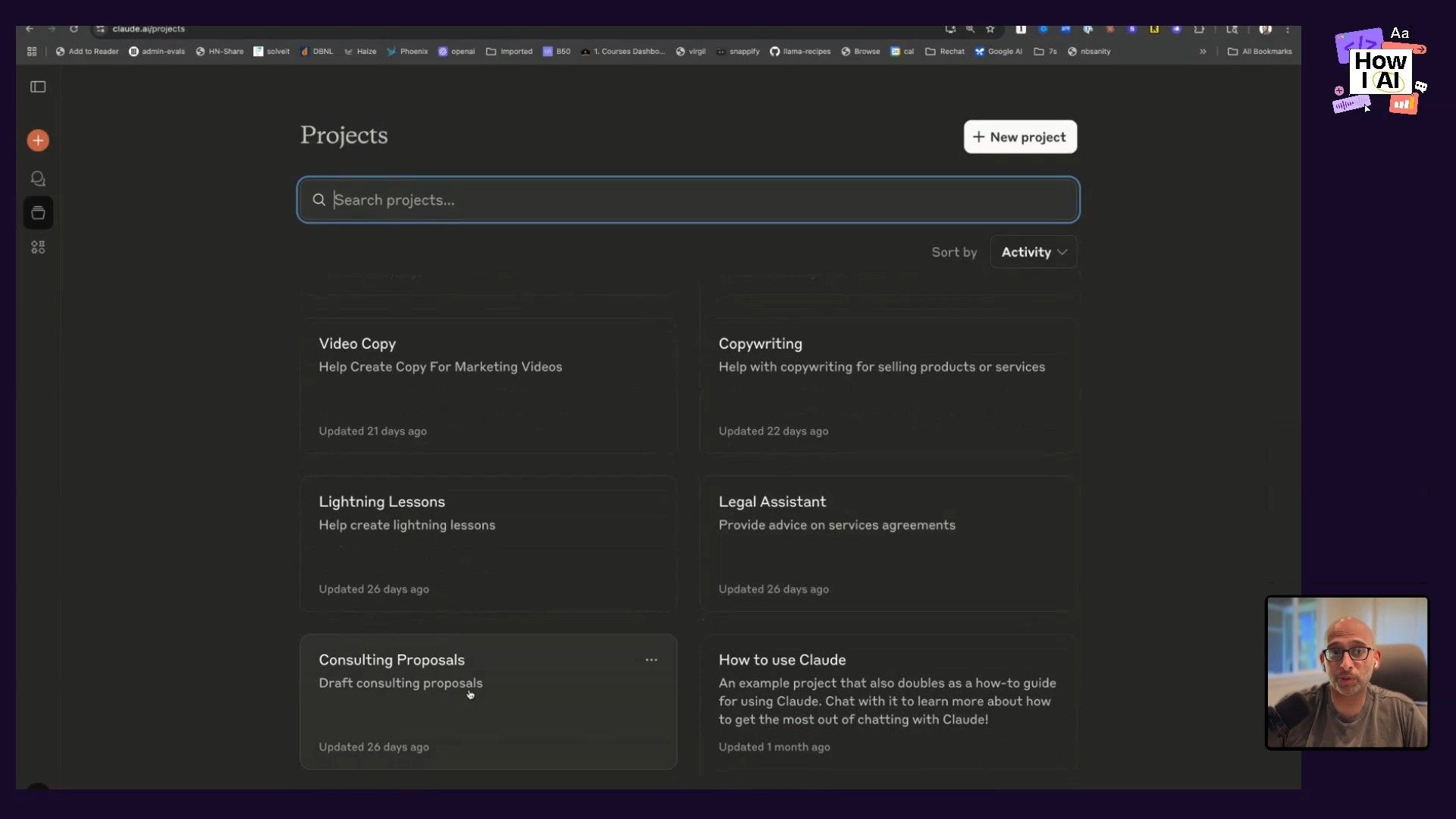Open the openai bookmark

[457, 52]
